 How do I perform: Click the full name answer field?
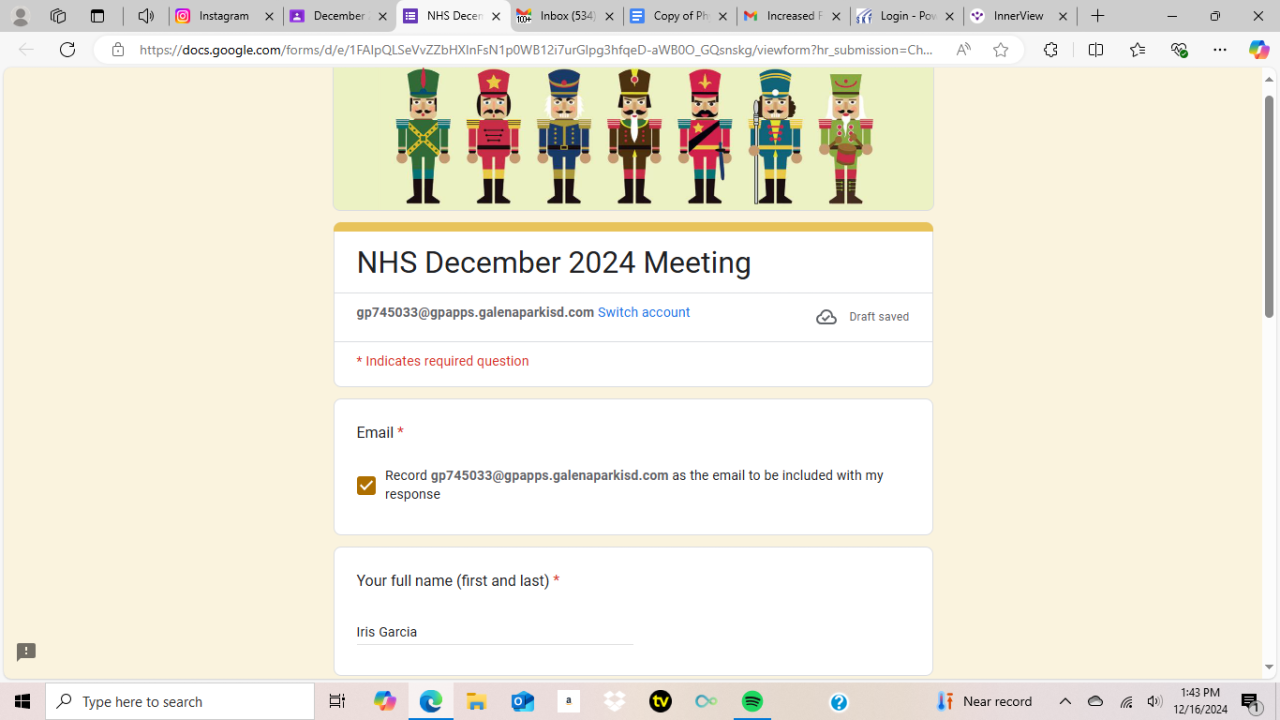(x=495, y=632)
